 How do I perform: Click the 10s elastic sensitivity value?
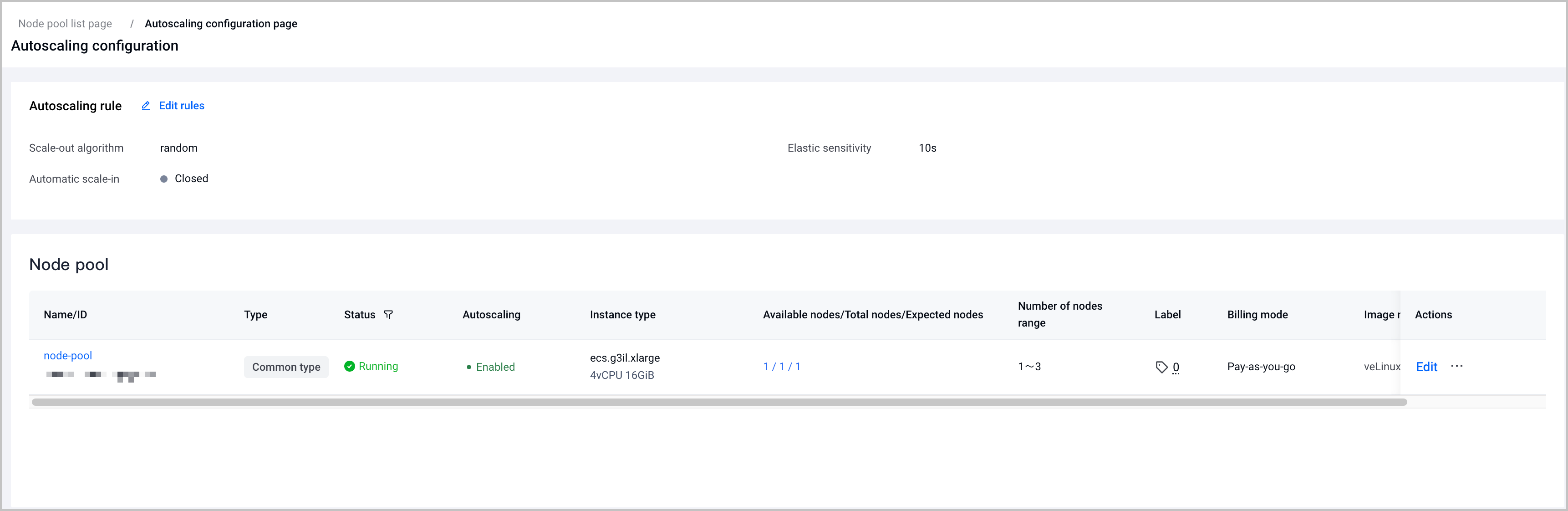[x=928, y=148]
